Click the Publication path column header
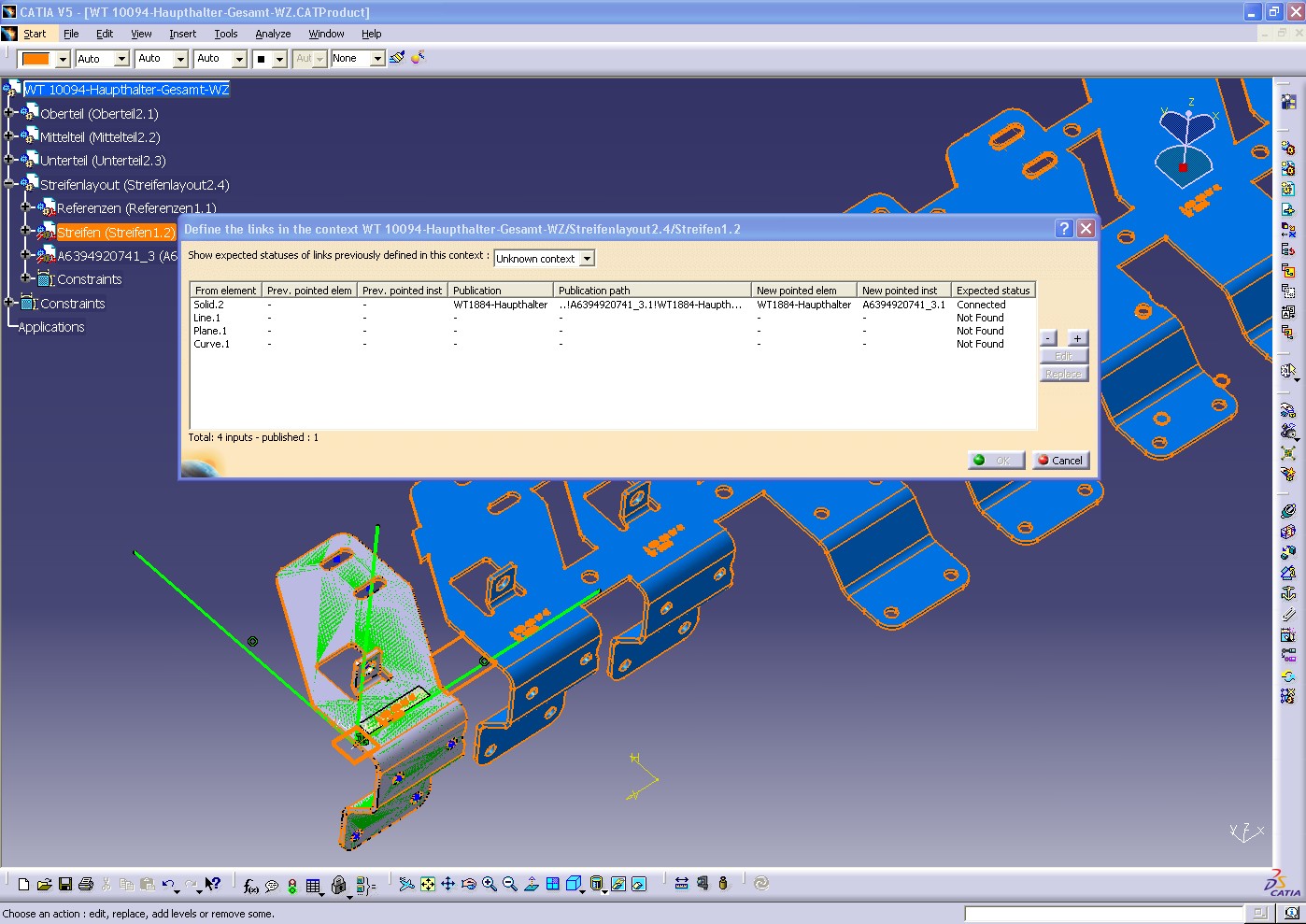 coord(652,291)
